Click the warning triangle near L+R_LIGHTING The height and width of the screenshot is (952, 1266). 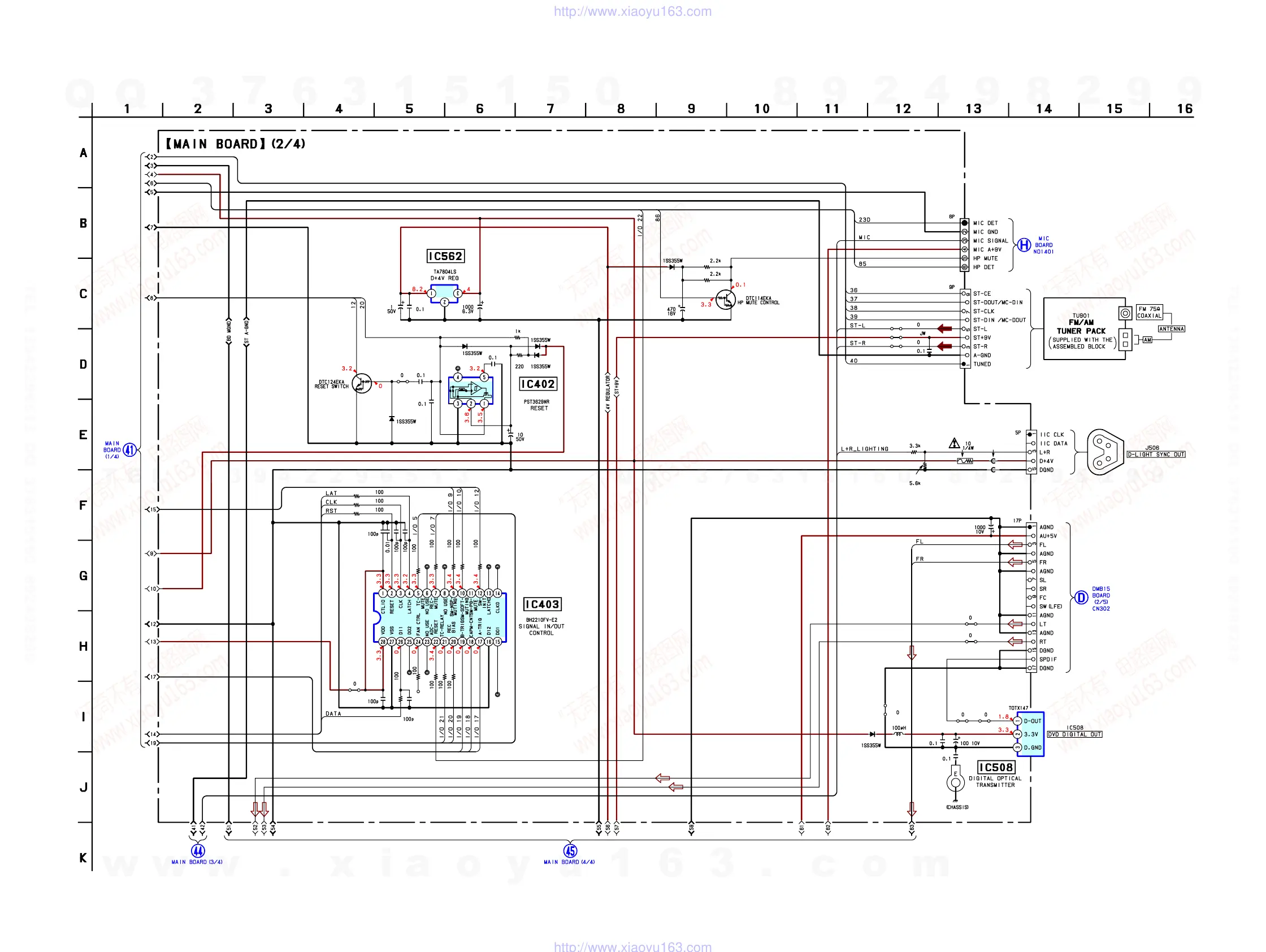(954, 443)
